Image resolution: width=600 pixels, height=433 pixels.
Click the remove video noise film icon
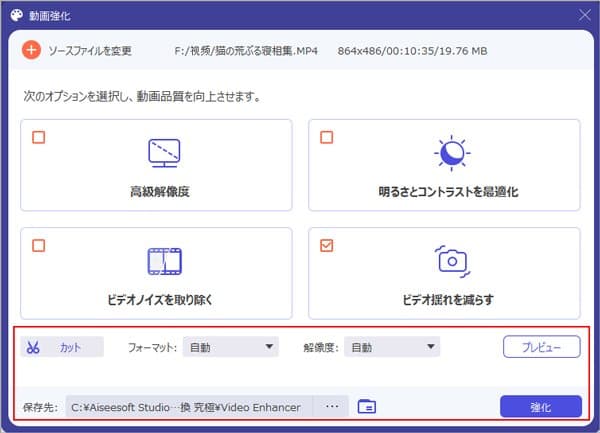(165, 262)
